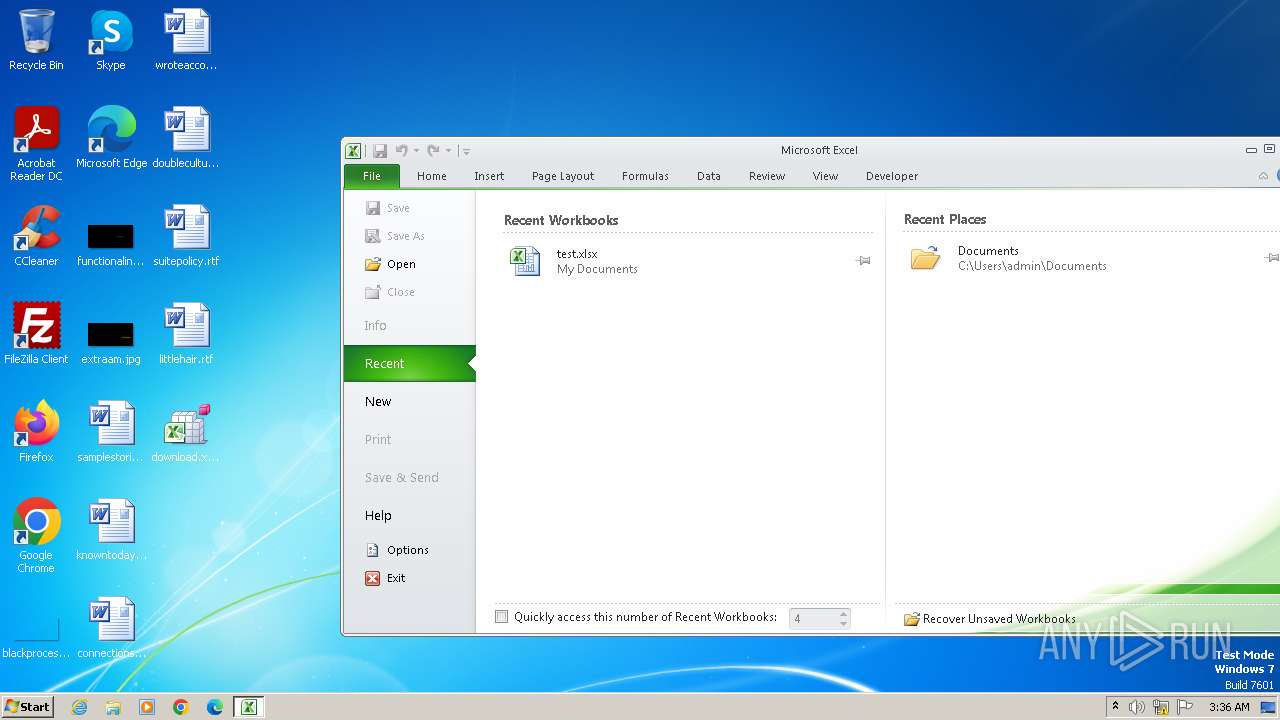Open the Developer ribbon tab
1280x720 pixels.
[892, 176]
